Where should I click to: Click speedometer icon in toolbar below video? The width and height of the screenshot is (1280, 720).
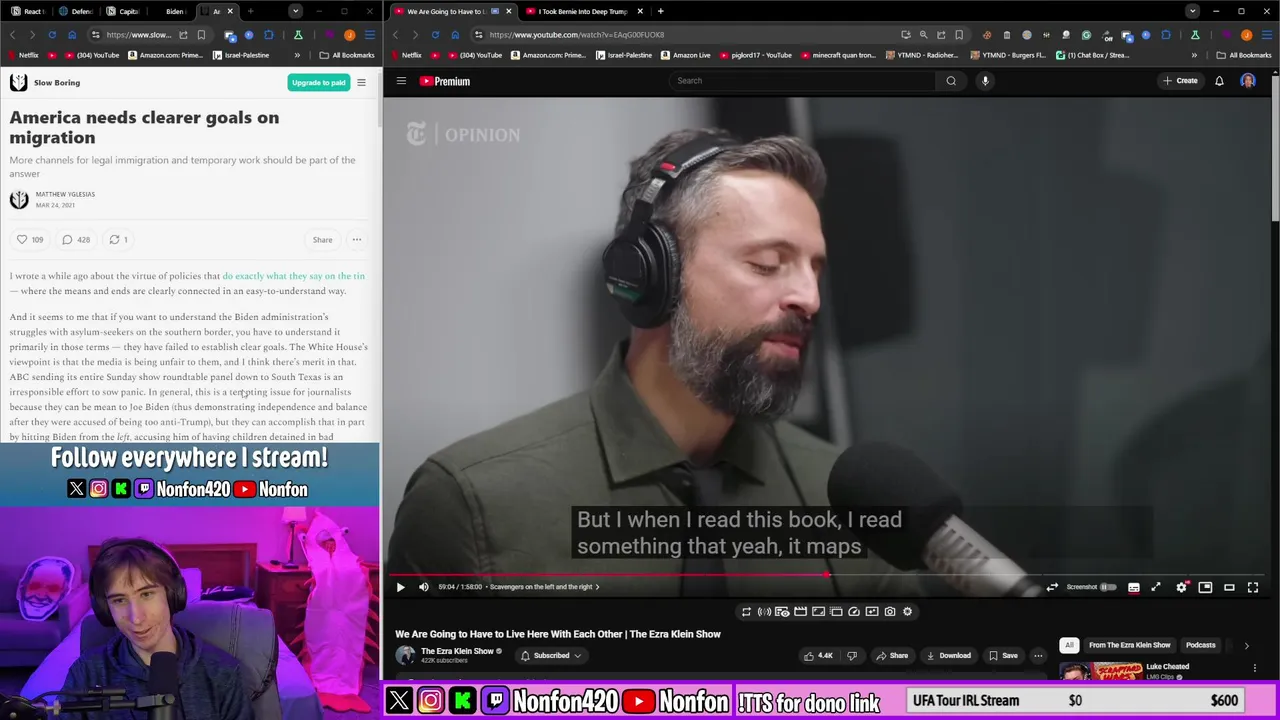(854, 612)
